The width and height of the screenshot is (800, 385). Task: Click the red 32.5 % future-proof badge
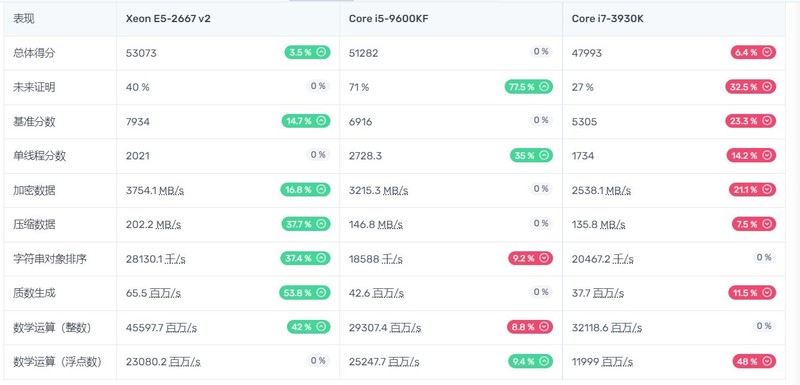click(x=751, y=87)
